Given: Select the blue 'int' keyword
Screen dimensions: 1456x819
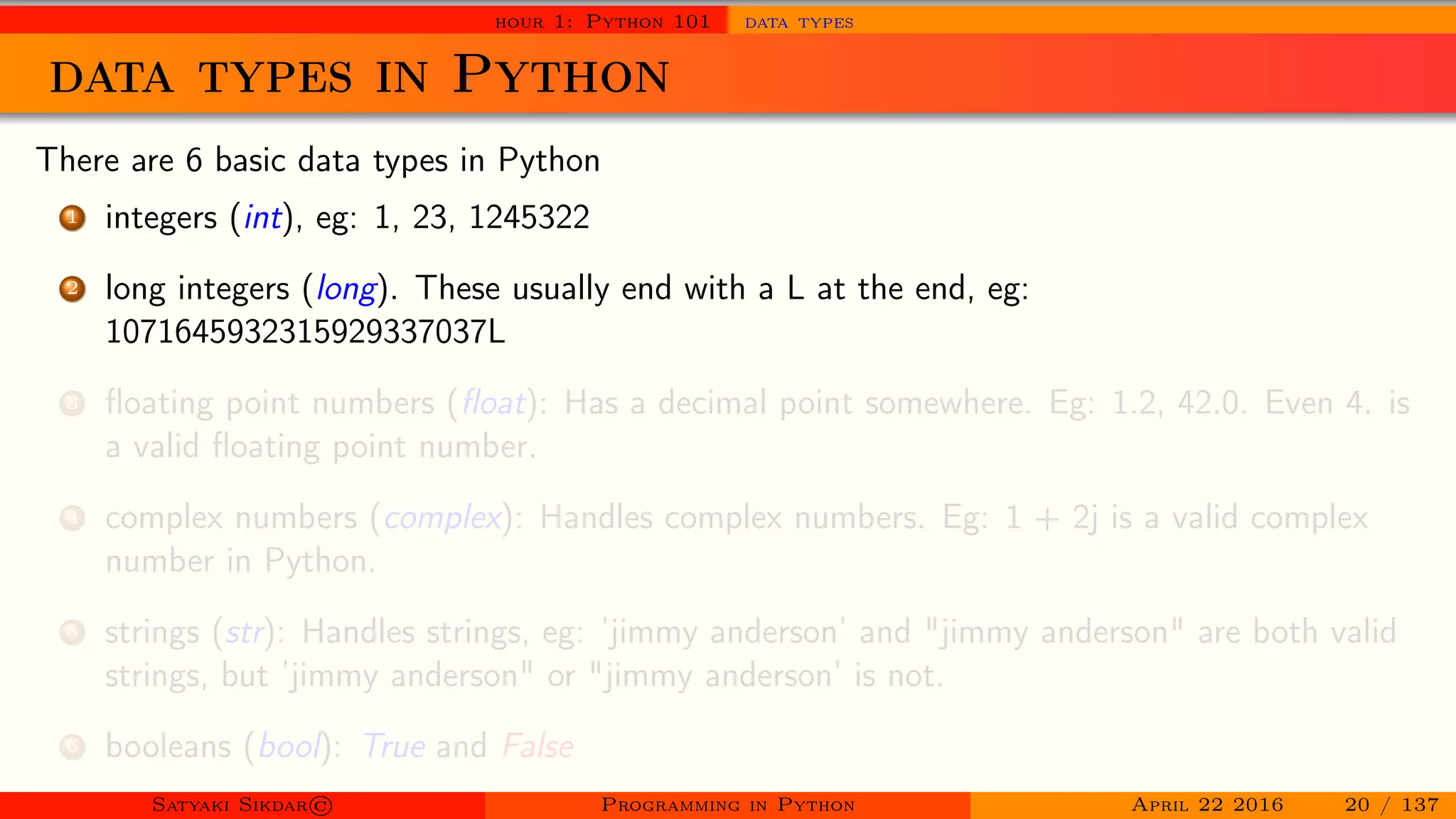Looking at the screenshot, I should (x=262, y=218).
